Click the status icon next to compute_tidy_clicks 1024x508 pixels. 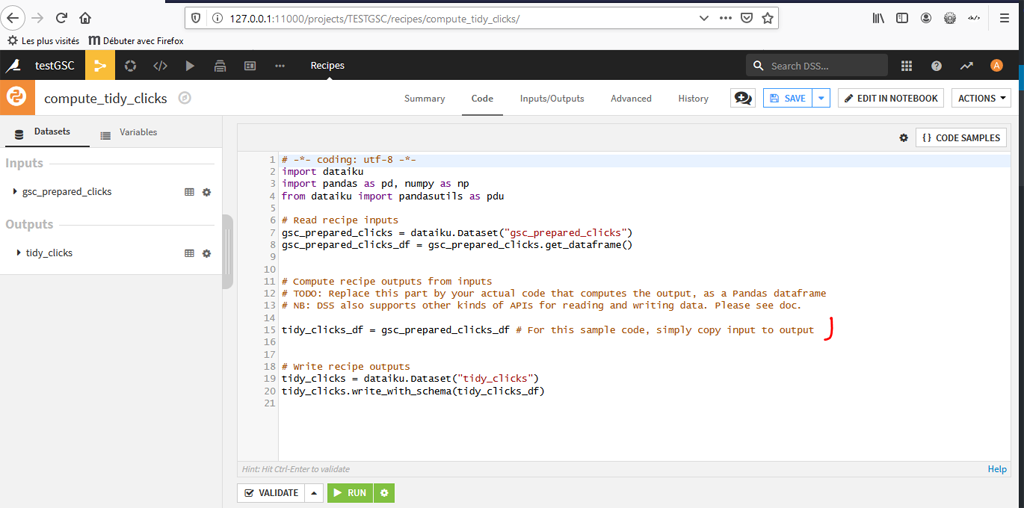(x=185, y=98)
